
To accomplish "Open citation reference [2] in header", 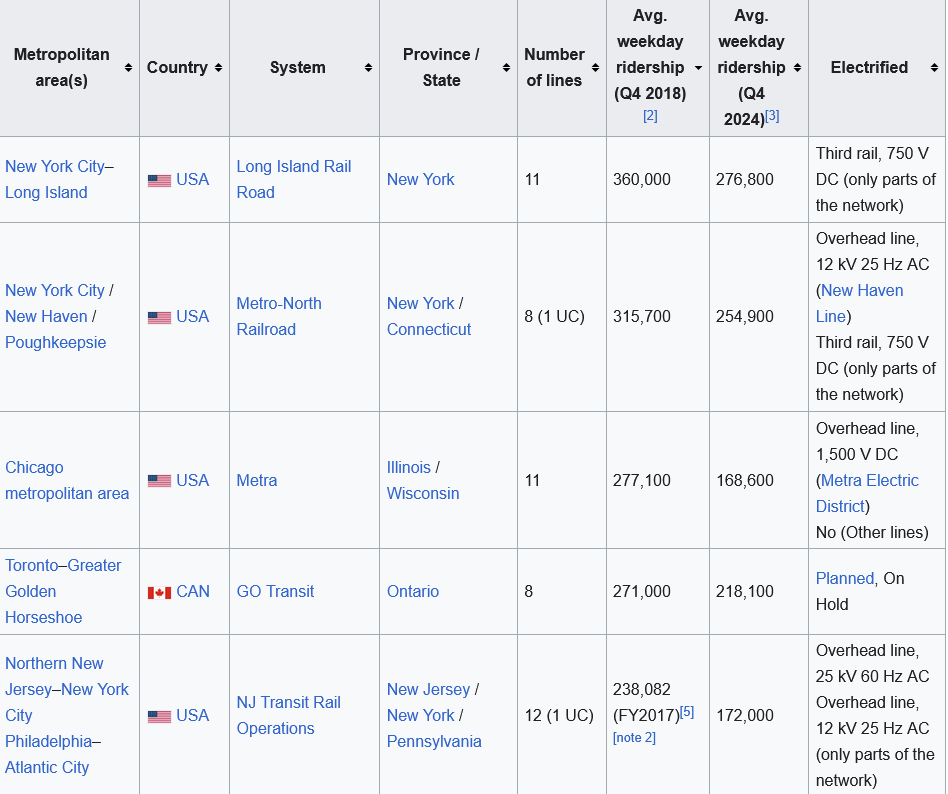I will 650,116.
